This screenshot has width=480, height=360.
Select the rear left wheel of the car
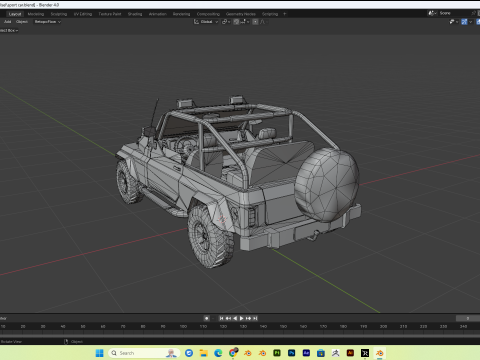211,236
